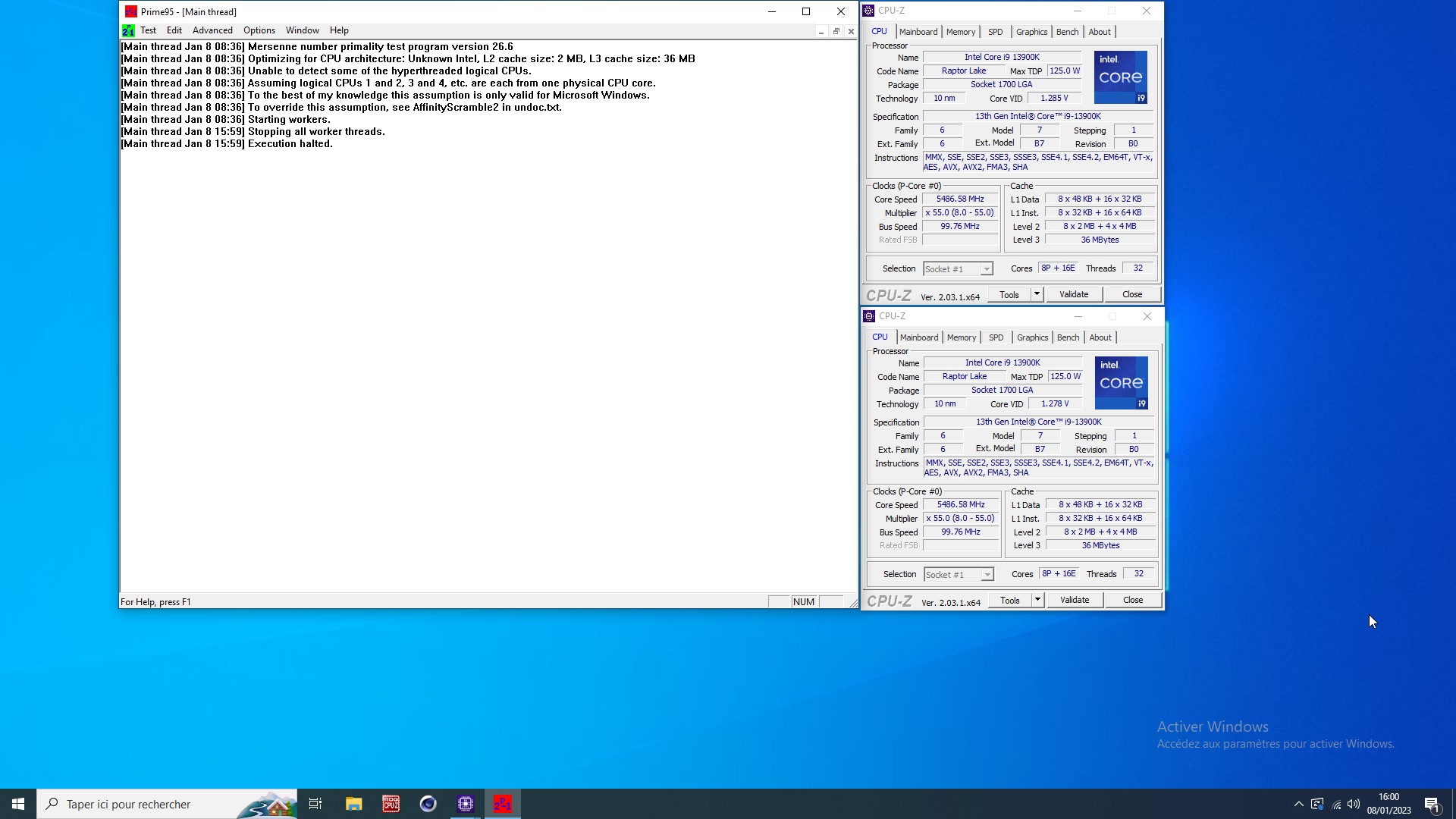Switch to Mainboard tab in bottom CPU-Z
The width and height of the screenshot is (1456, 819).
coord(919,337)
